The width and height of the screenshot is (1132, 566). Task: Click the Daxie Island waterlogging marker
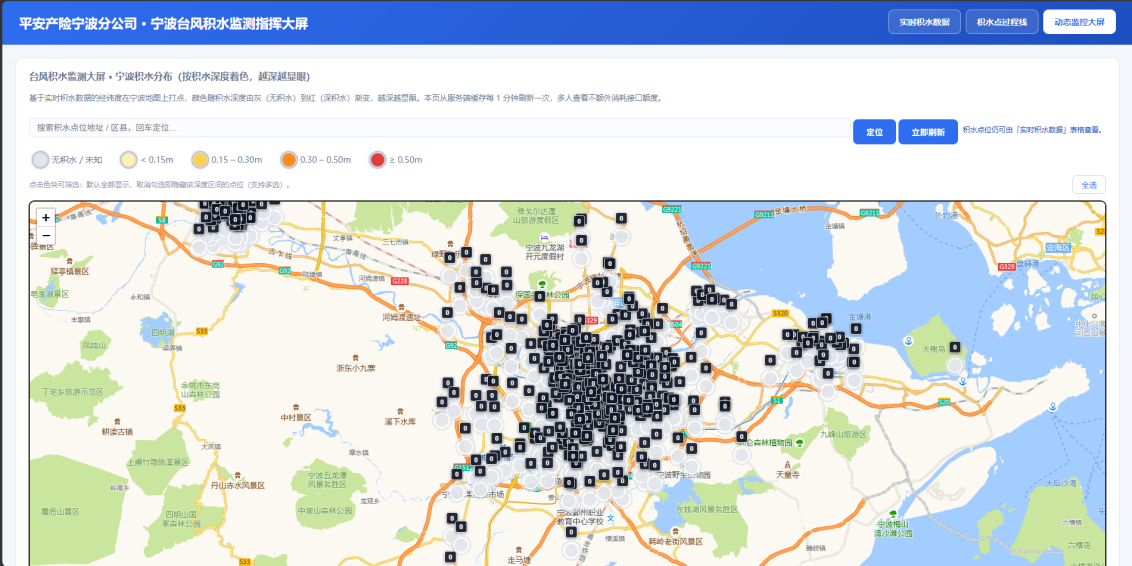(955, 365)
